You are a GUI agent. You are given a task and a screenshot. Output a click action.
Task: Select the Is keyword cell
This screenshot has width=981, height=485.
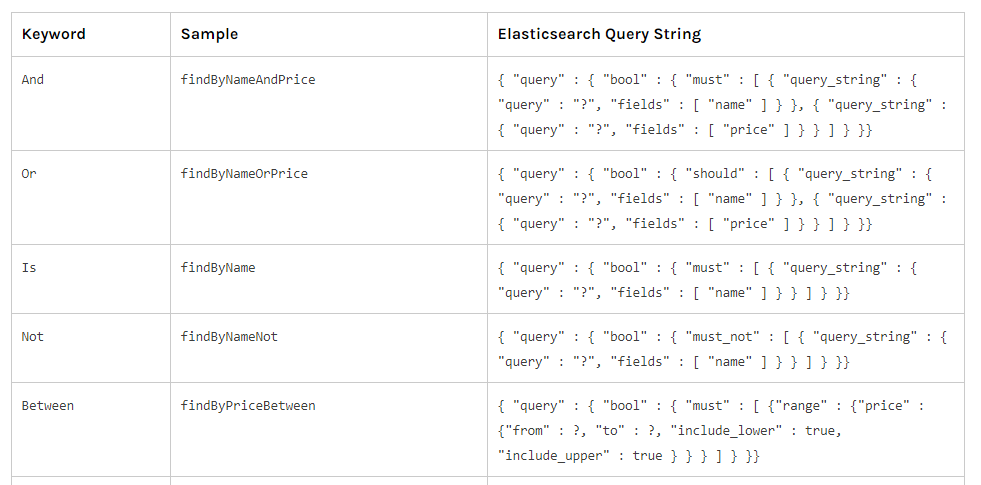click(x=29, y=268)
